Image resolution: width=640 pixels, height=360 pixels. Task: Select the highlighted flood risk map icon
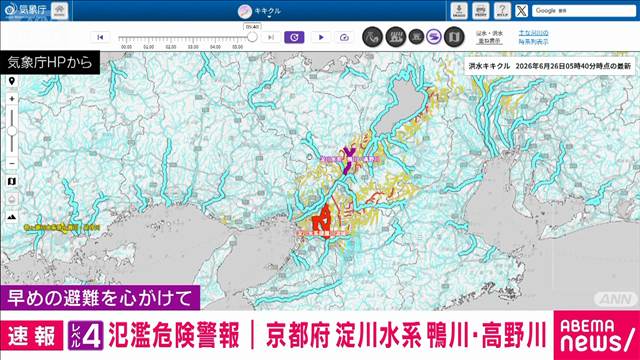(434, 37)
